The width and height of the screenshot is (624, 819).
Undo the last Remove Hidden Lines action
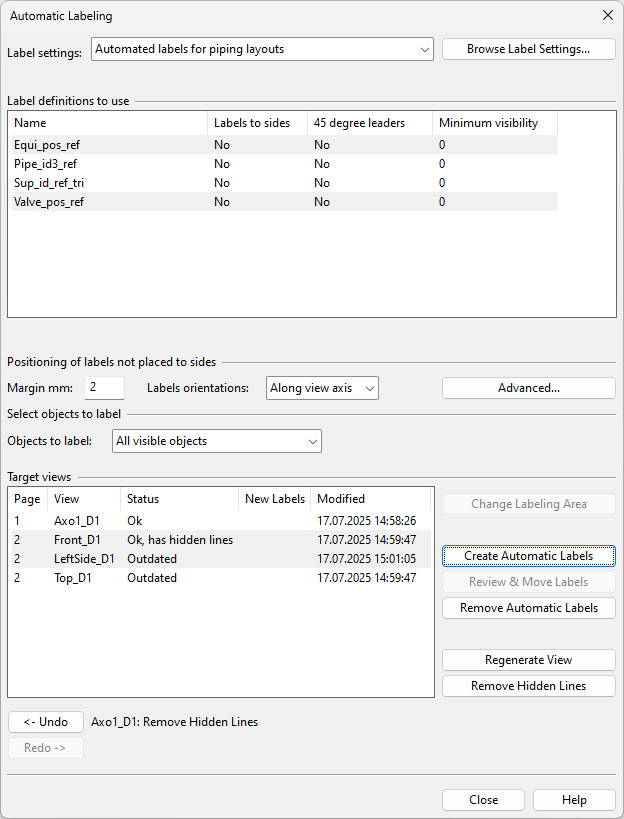click(46, 722)
